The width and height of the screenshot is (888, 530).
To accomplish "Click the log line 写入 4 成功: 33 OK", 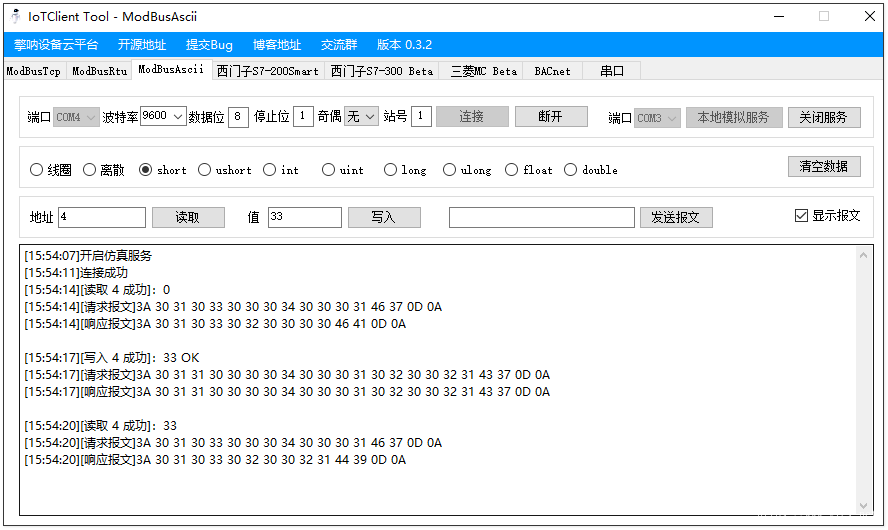I will coord(112,358).
